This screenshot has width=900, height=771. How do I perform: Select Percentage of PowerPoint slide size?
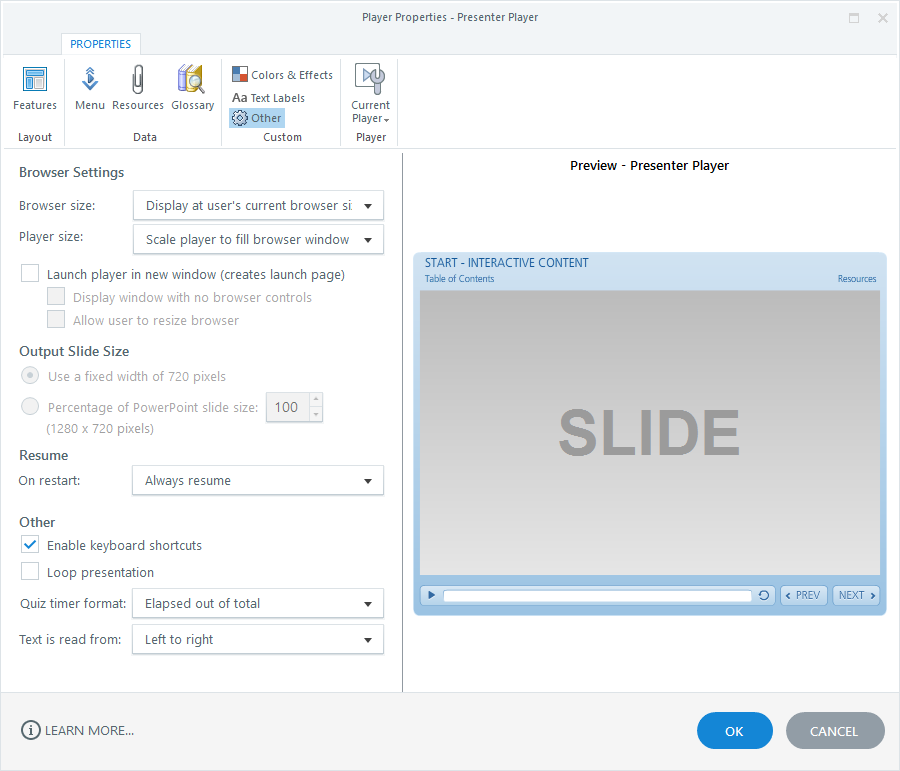coord(30,406)
